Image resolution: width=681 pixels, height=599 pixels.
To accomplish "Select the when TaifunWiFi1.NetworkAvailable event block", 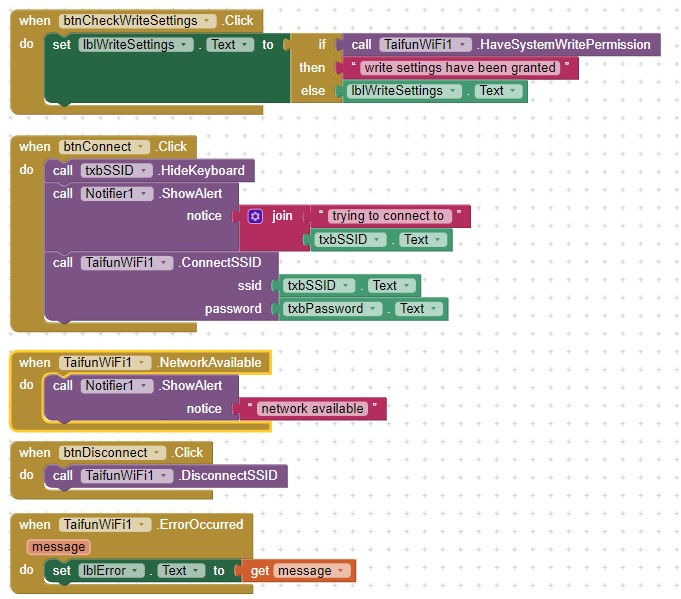I will 36,363.
